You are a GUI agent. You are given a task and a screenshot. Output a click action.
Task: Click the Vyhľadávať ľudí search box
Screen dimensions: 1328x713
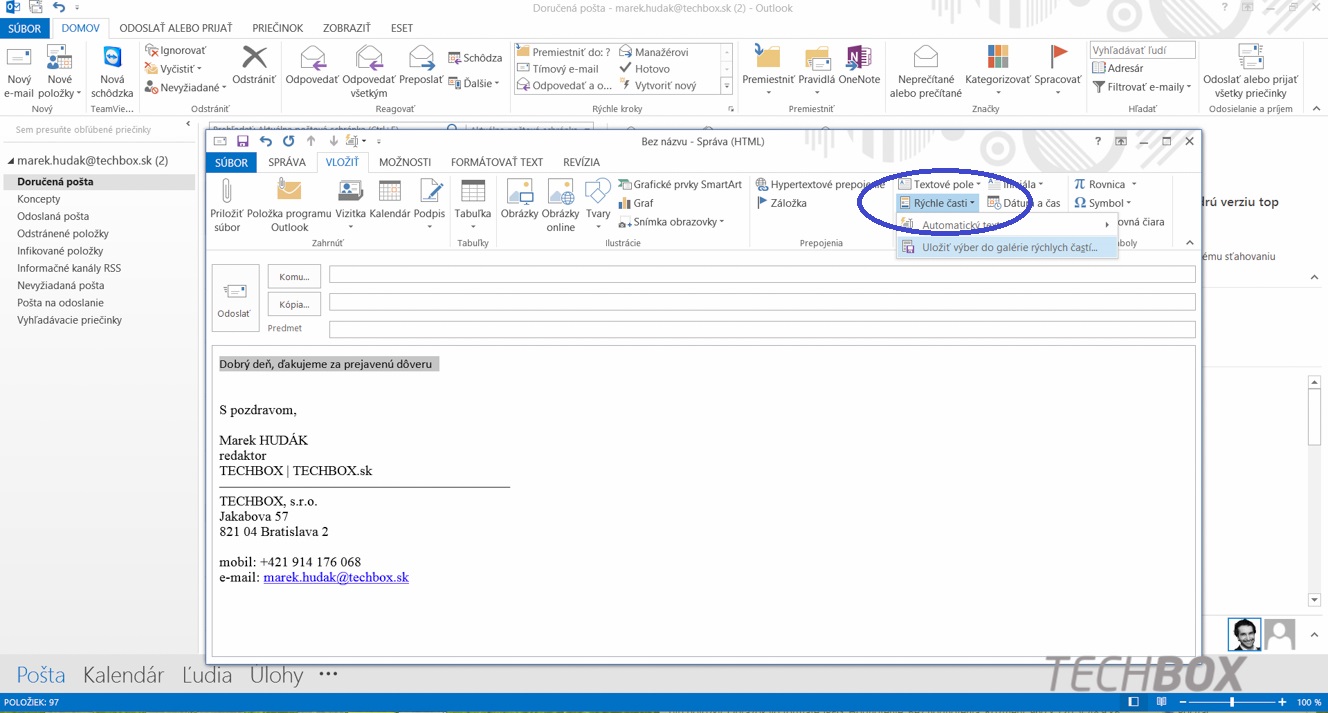click(x=1142, y=50)
